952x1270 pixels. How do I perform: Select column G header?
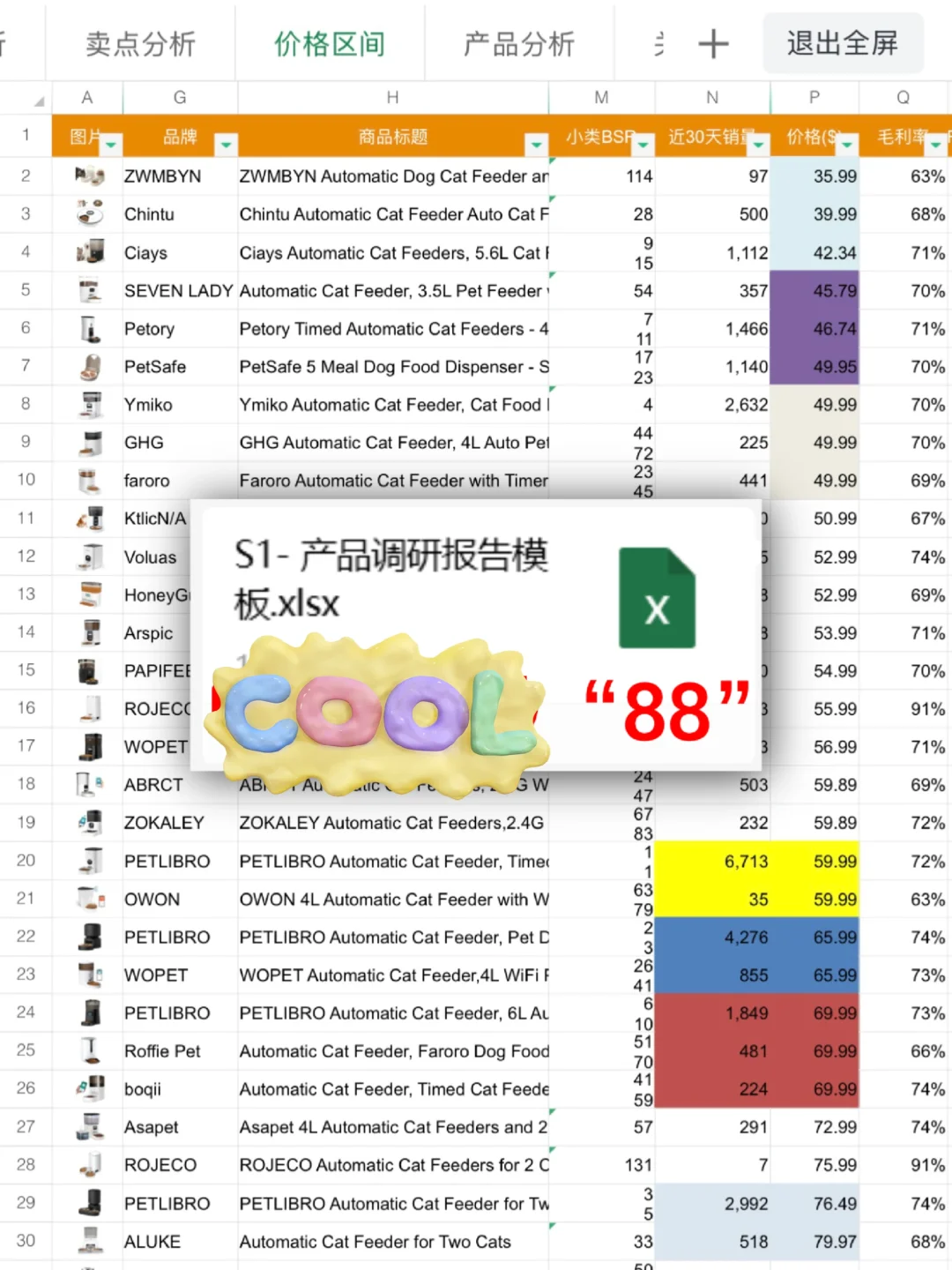[180, 98]
